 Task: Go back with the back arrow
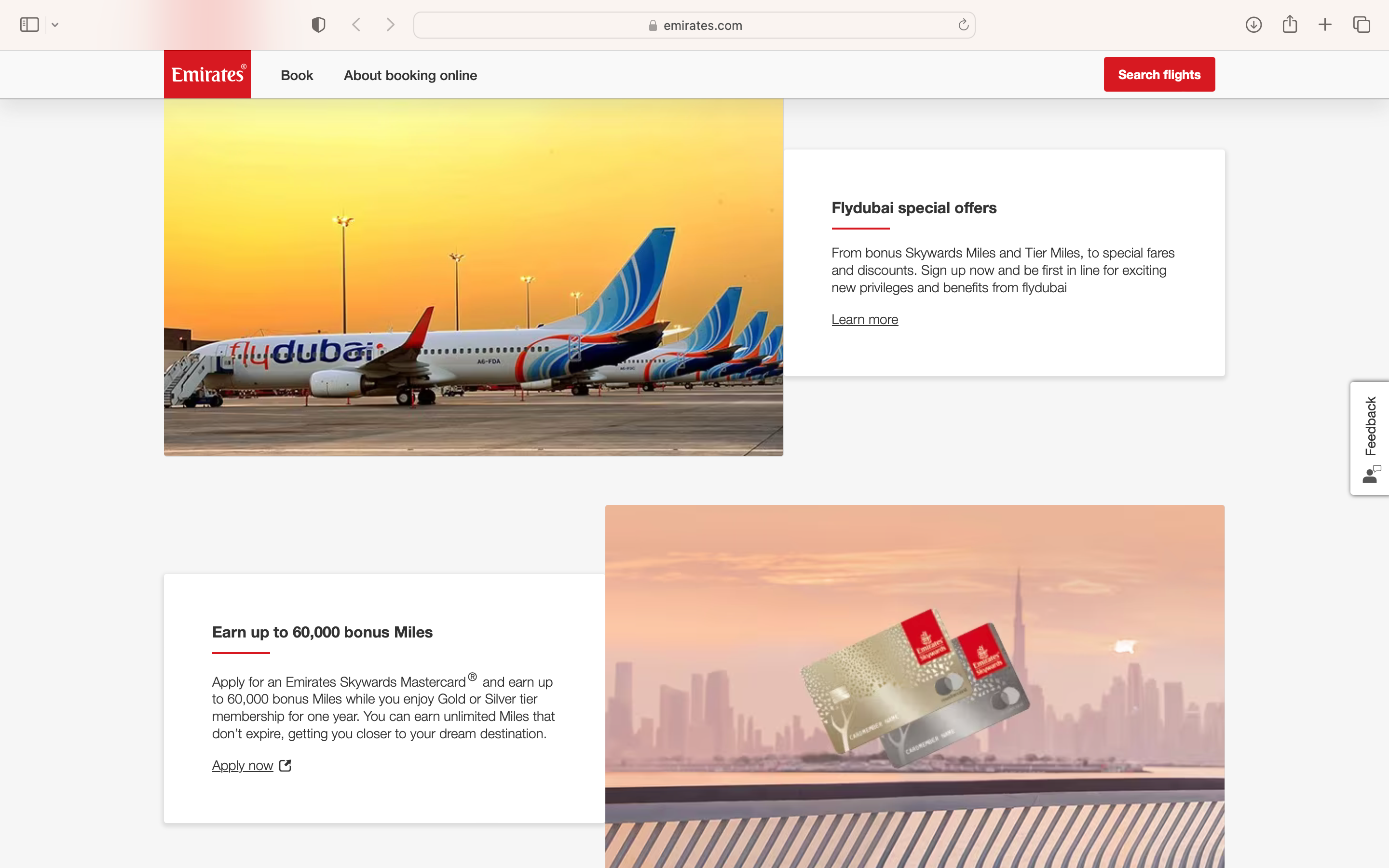356,25
